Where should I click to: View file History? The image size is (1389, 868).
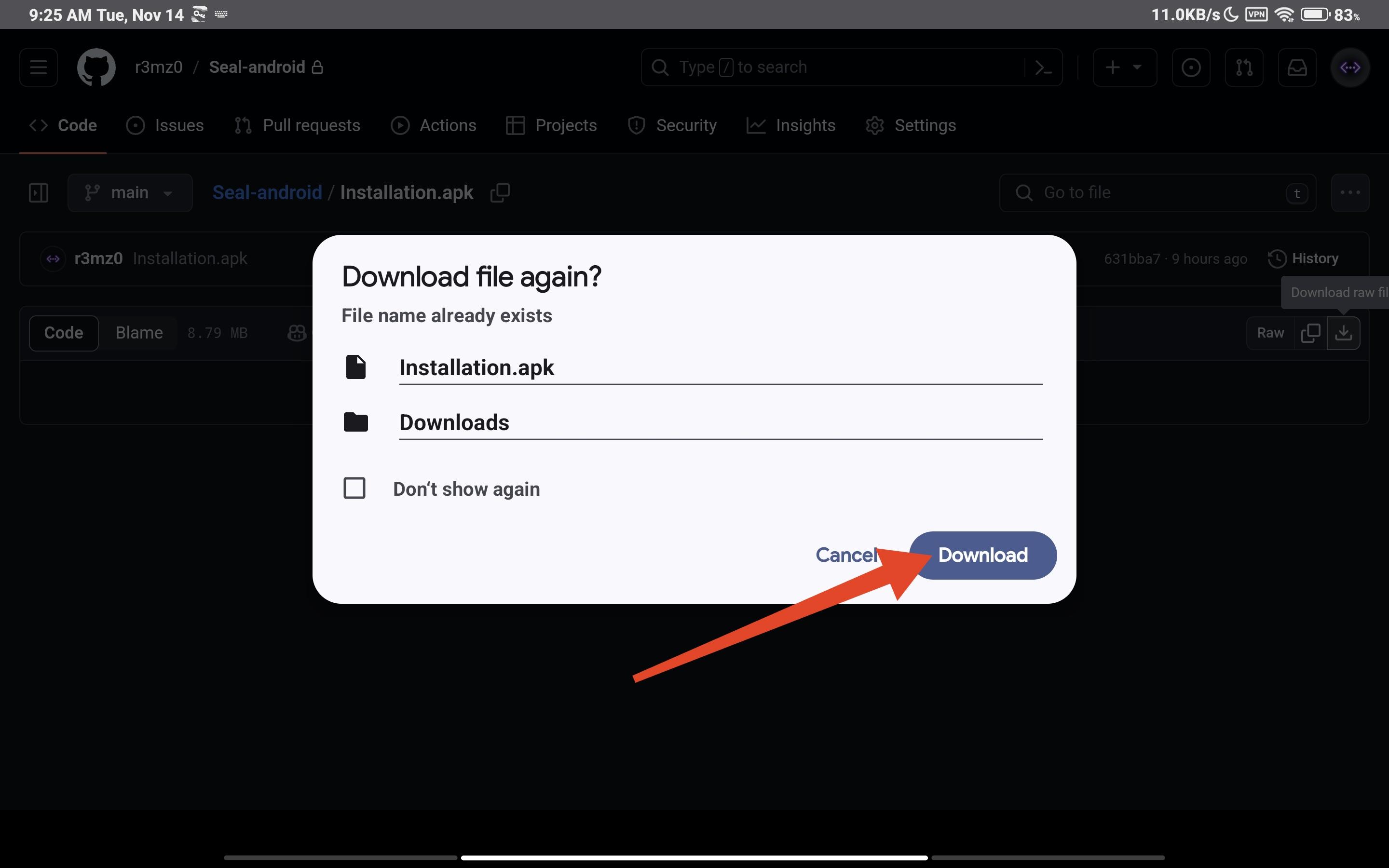point(1304,258)
